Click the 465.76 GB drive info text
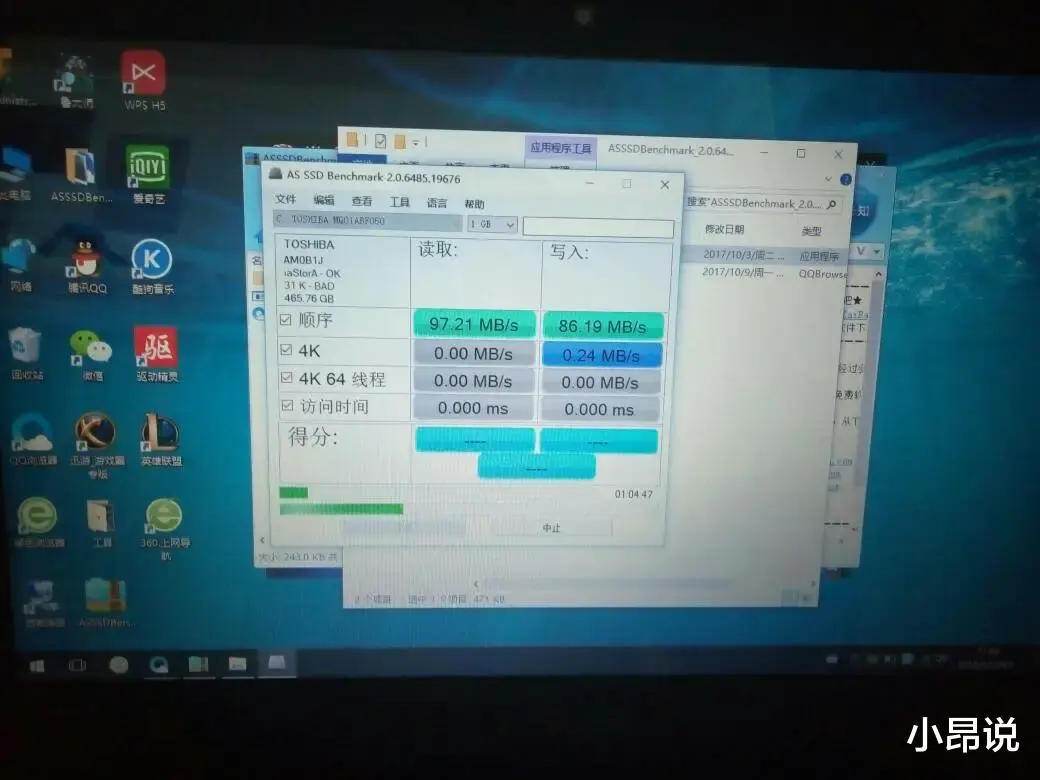 (x=308, y=298)
